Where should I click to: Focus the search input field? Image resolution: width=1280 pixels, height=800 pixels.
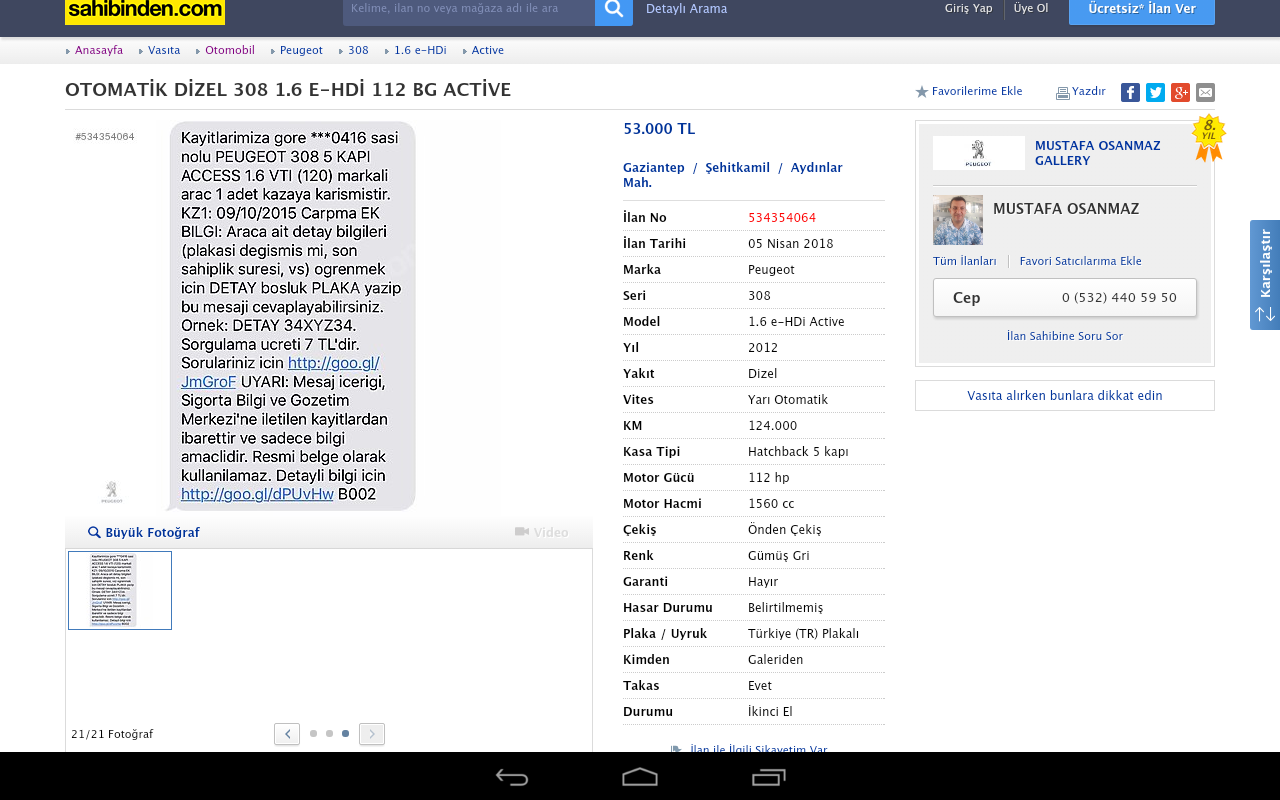tap(469, 10)
